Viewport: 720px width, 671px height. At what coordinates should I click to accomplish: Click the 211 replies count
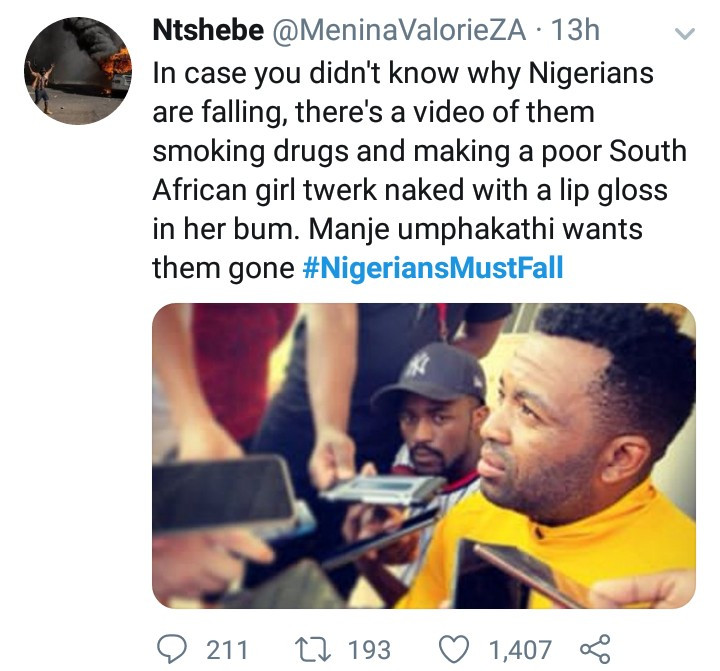[226, 648]
